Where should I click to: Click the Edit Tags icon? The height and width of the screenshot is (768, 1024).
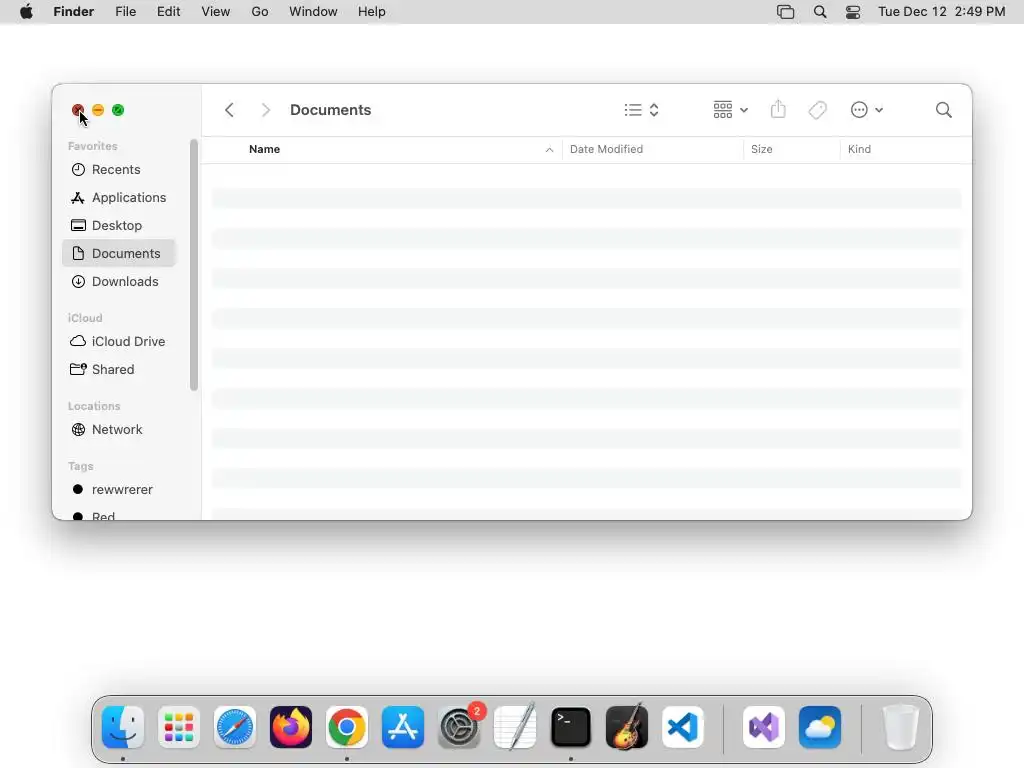click(x=817, y=110)
